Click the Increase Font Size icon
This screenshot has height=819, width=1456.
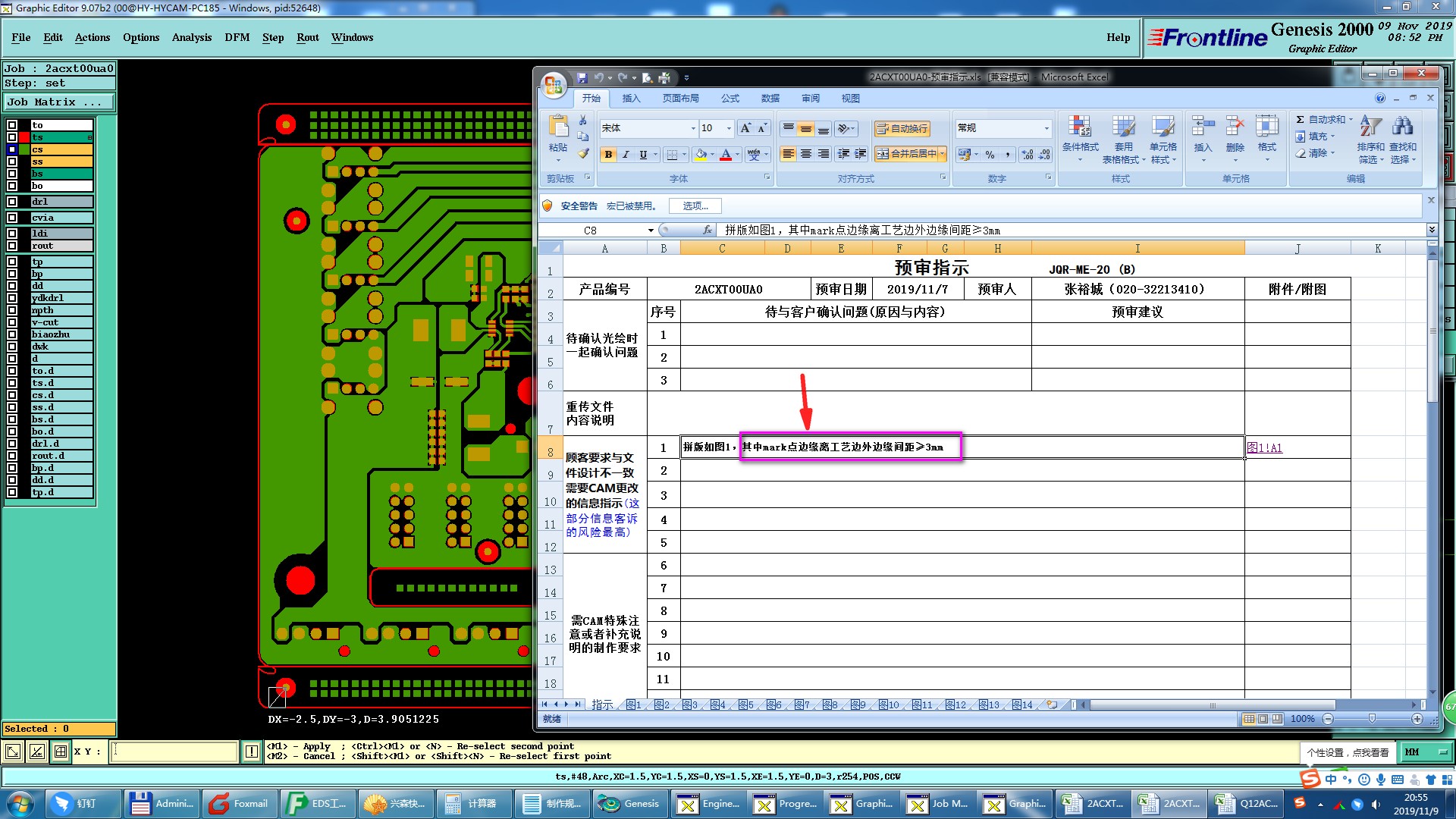(745, 128)
